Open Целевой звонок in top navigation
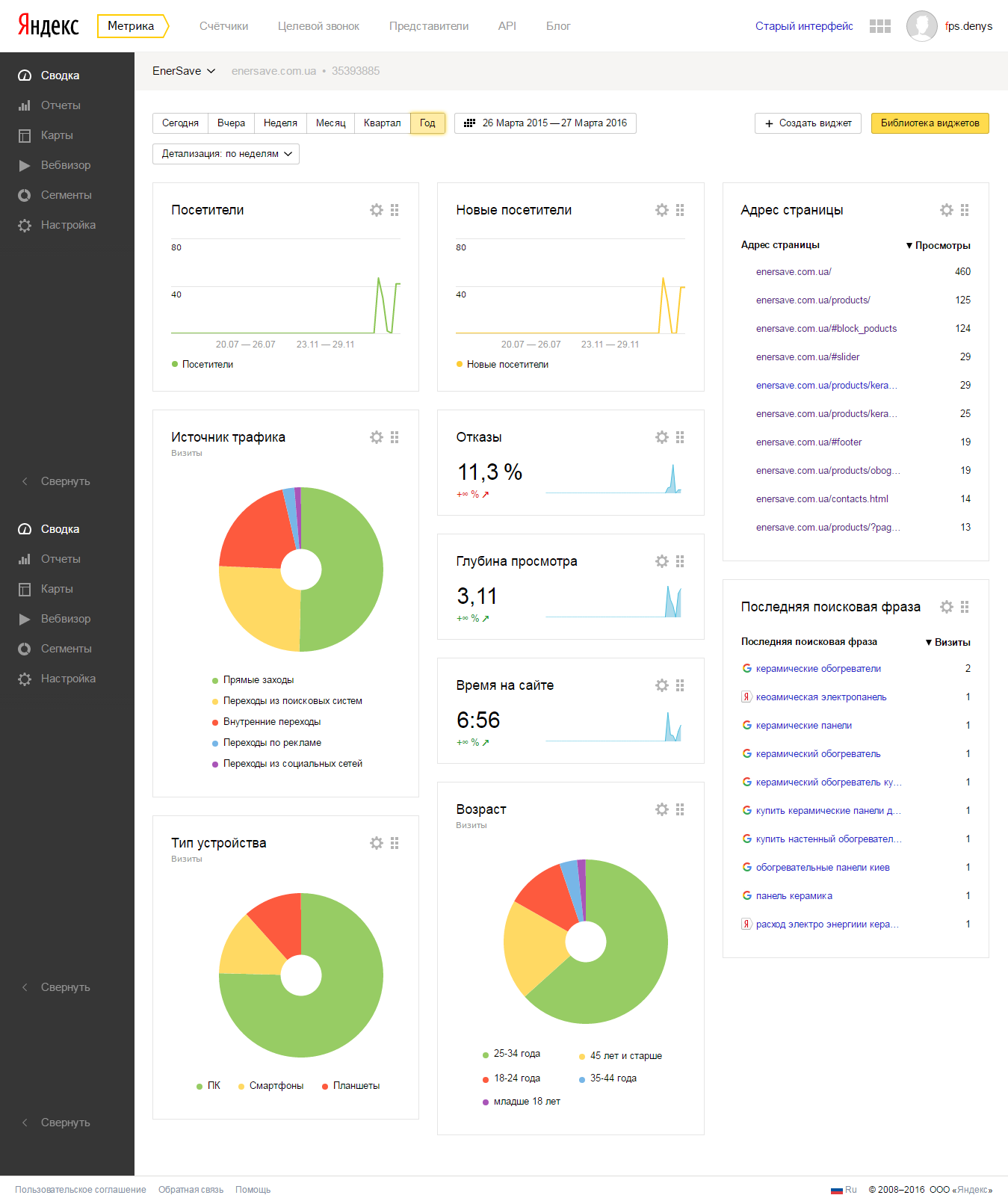 (318, 26)
